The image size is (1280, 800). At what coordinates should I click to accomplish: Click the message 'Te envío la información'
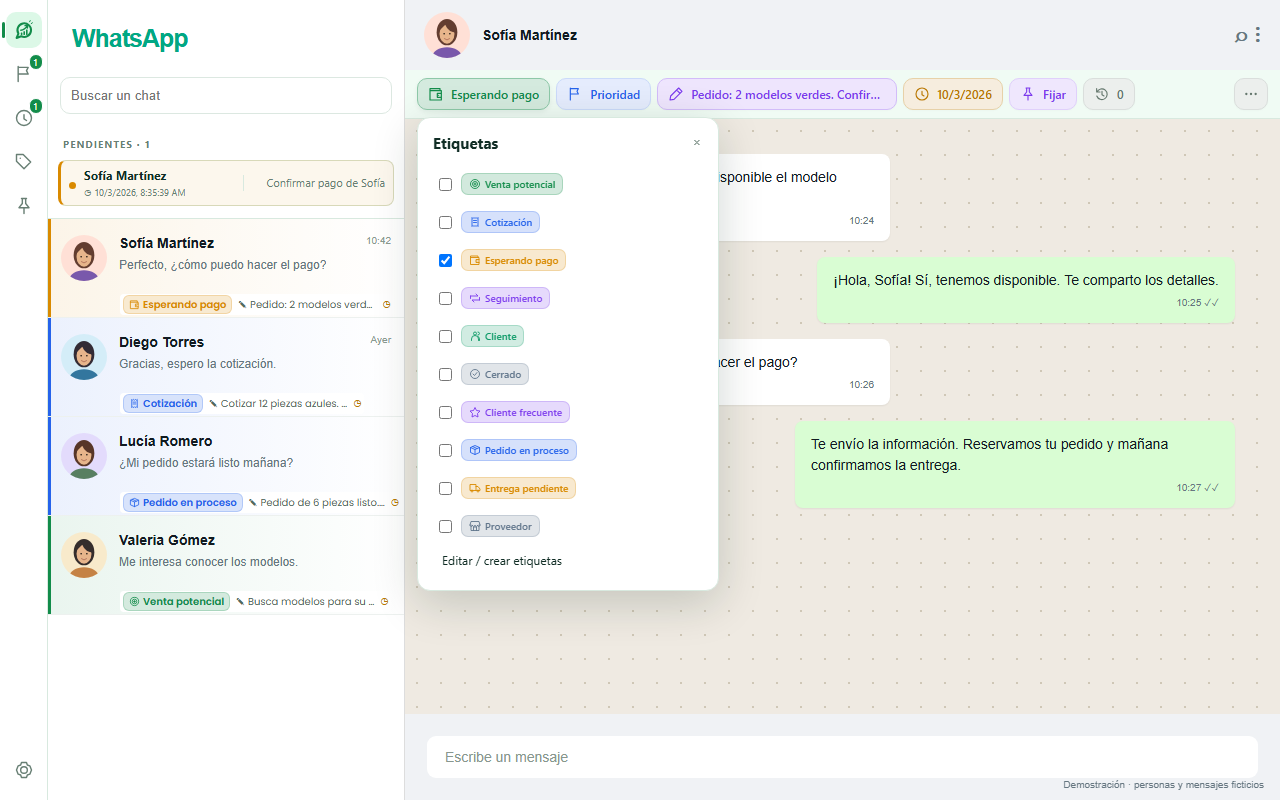1015,464
